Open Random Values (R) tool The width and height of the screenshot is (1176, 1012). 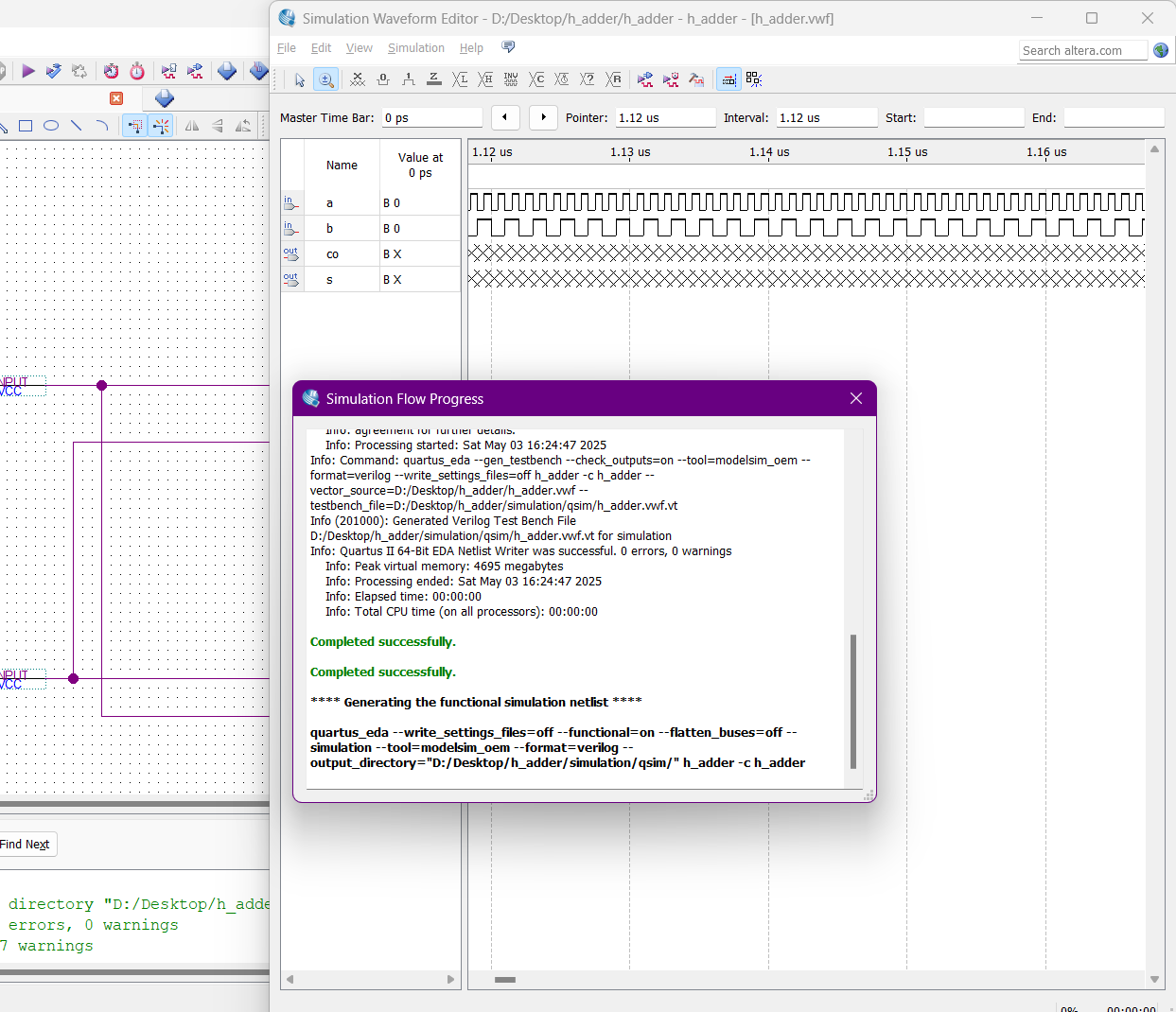click(613, 80)
